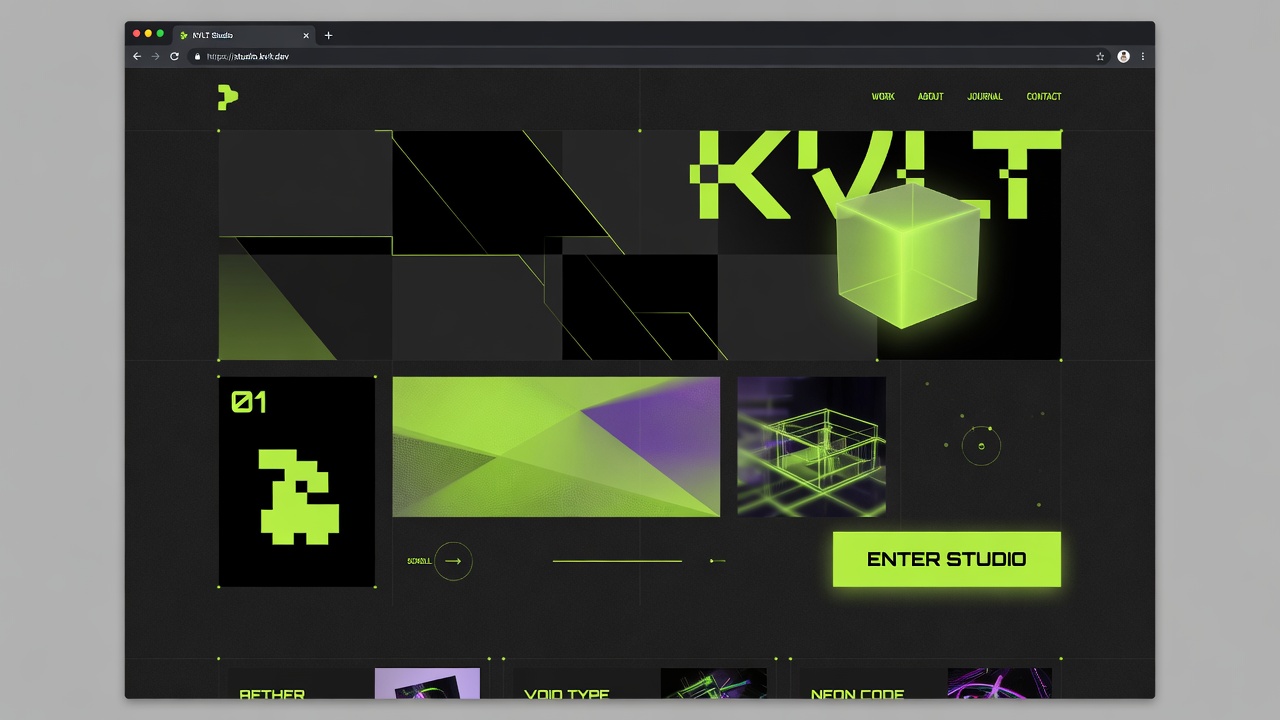Go to the JOURNAL page link
The image size is (1280, 720).
pyautogui.click(x=985, y=97)
